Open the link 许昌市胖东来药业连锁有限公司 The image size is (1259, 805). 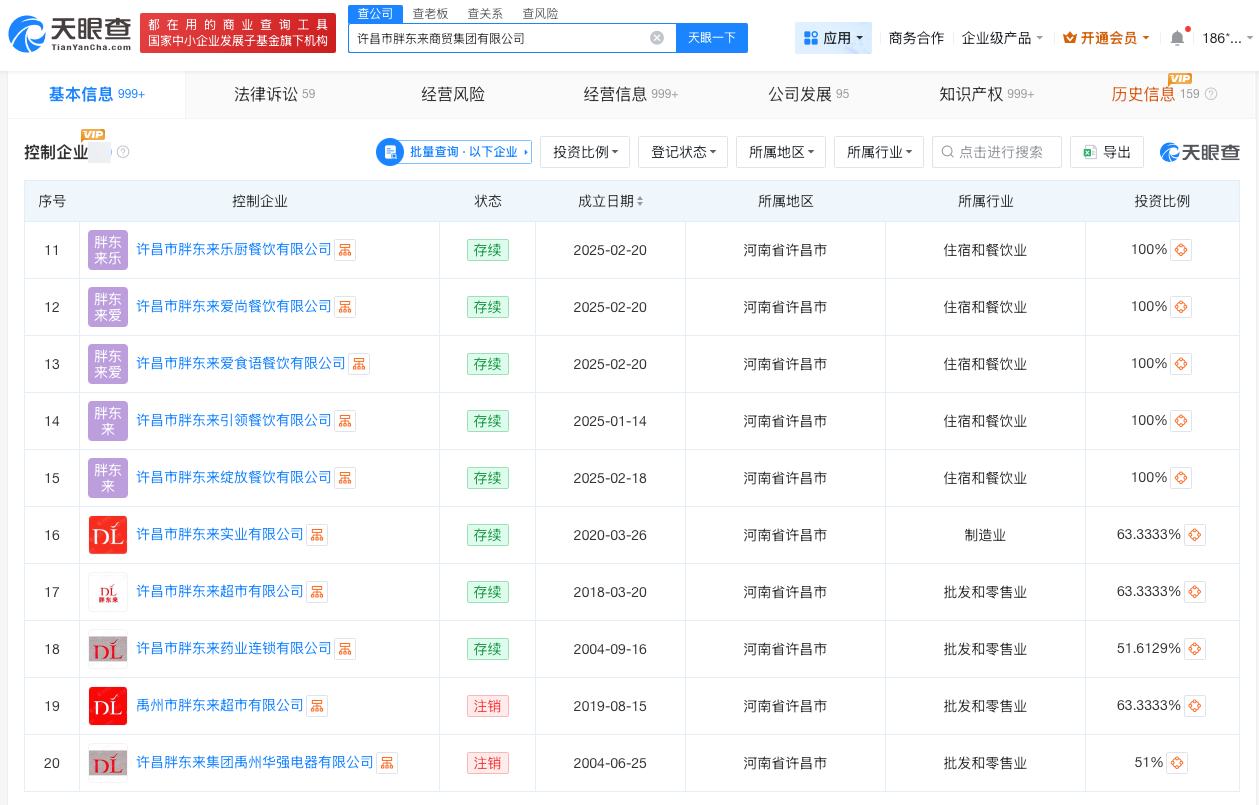[x=234, y=648]
